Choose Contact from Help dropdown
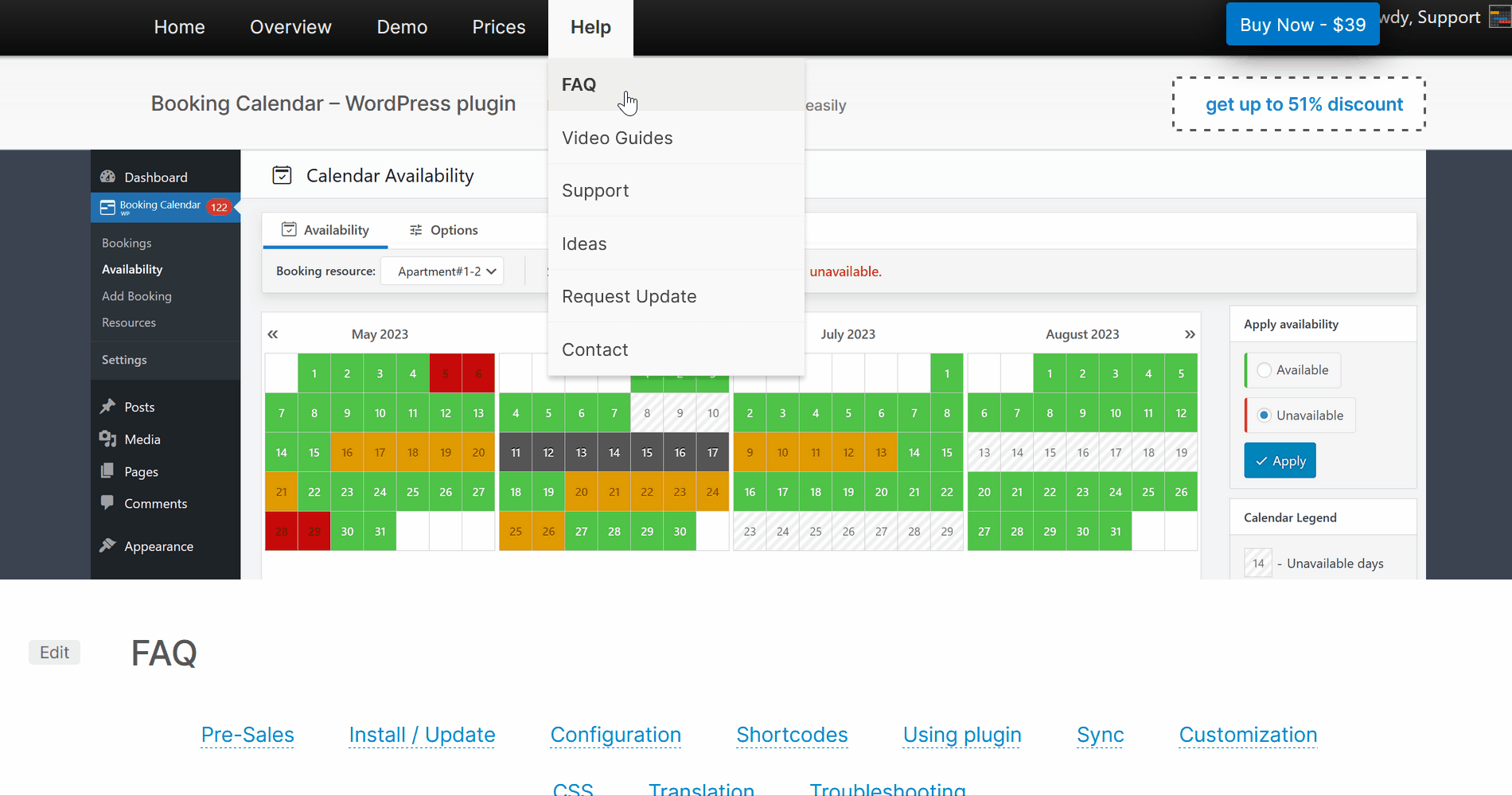 click(676, 349)
